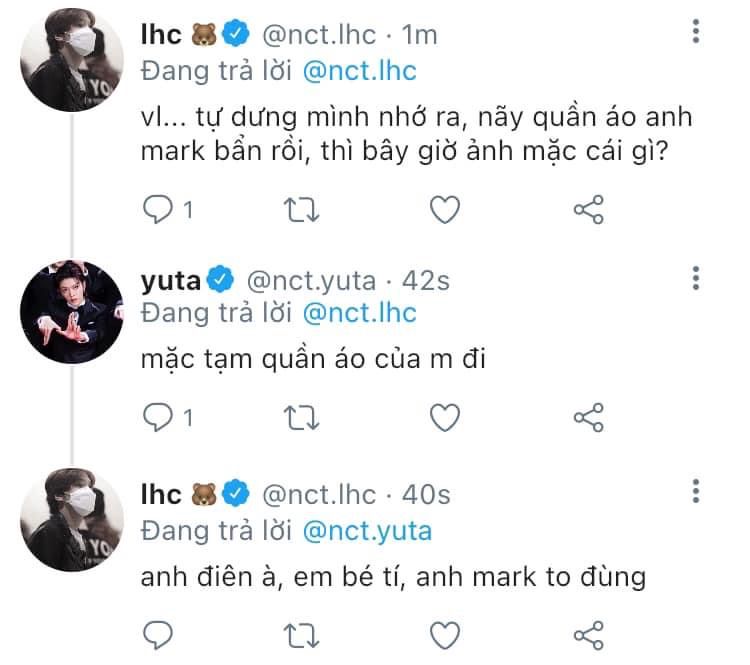Open the @nct.yuta reply mention link

point(366,528)
